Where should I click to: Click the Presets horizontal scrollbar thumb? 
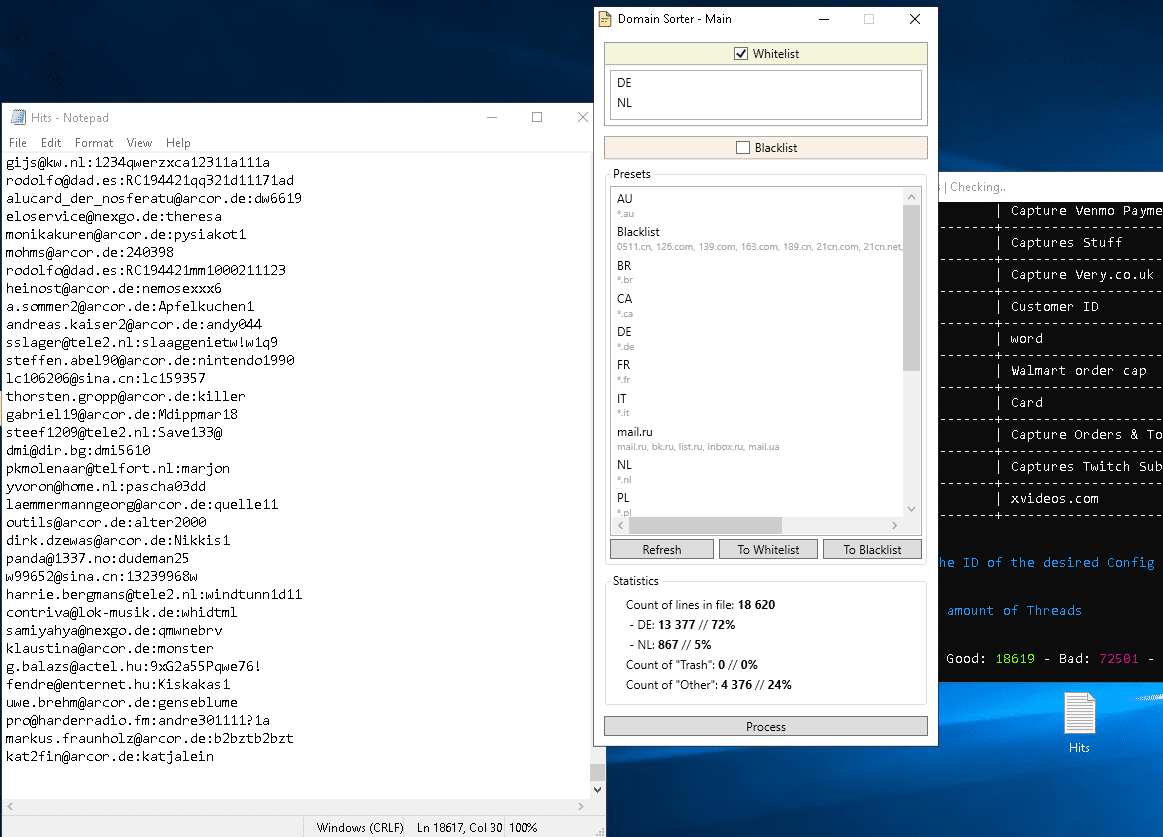pyautogui.click(x=704, y=526)
